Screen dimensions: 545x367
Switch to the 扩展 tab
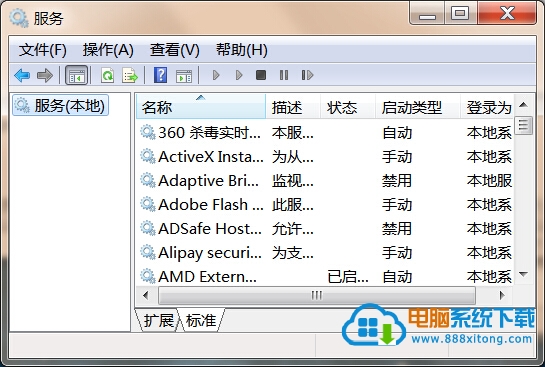[x=158, y=320]
